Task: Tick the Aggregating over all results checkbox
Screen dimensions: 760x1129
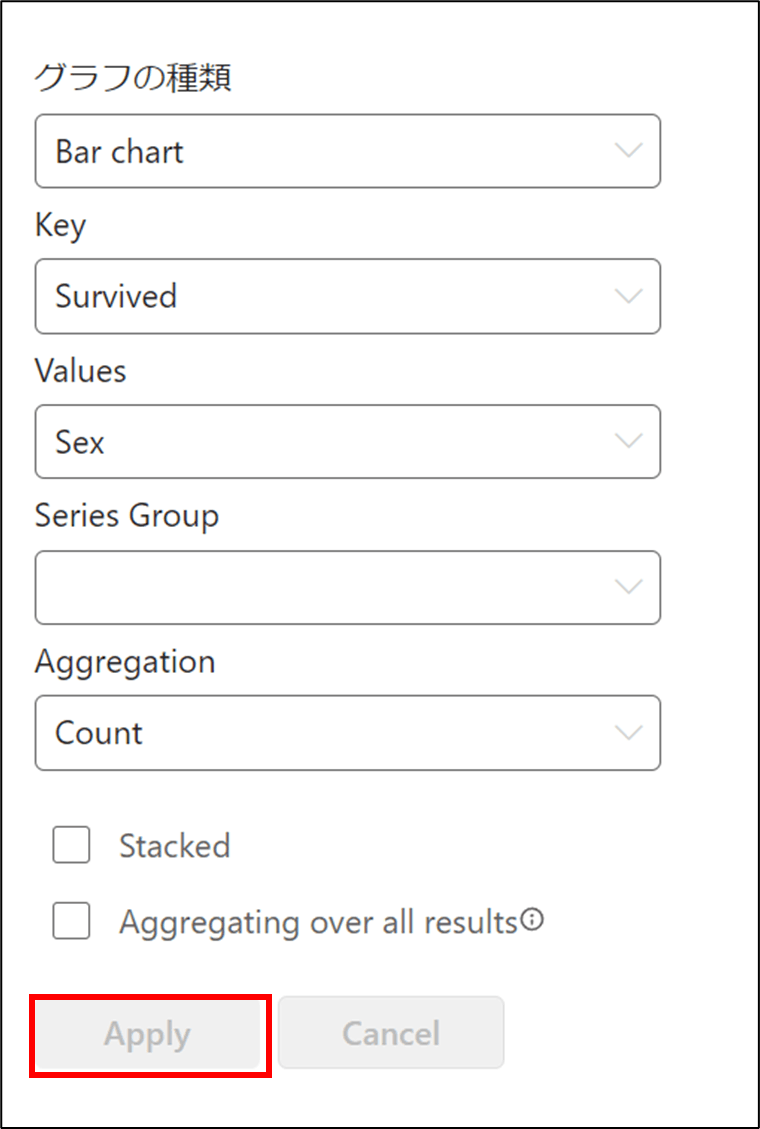Action: coord(71,921)
